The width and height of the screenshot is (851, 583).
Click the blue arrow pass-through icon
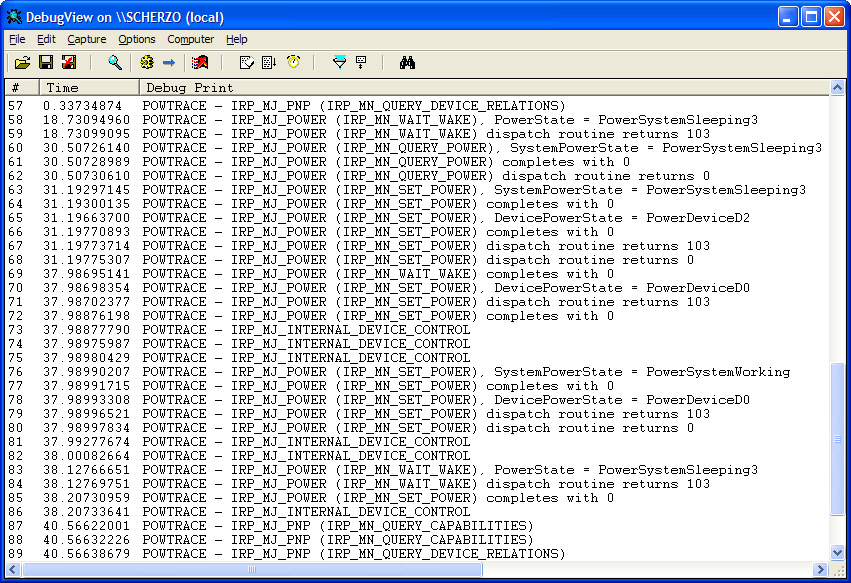(x=169, y=63)
